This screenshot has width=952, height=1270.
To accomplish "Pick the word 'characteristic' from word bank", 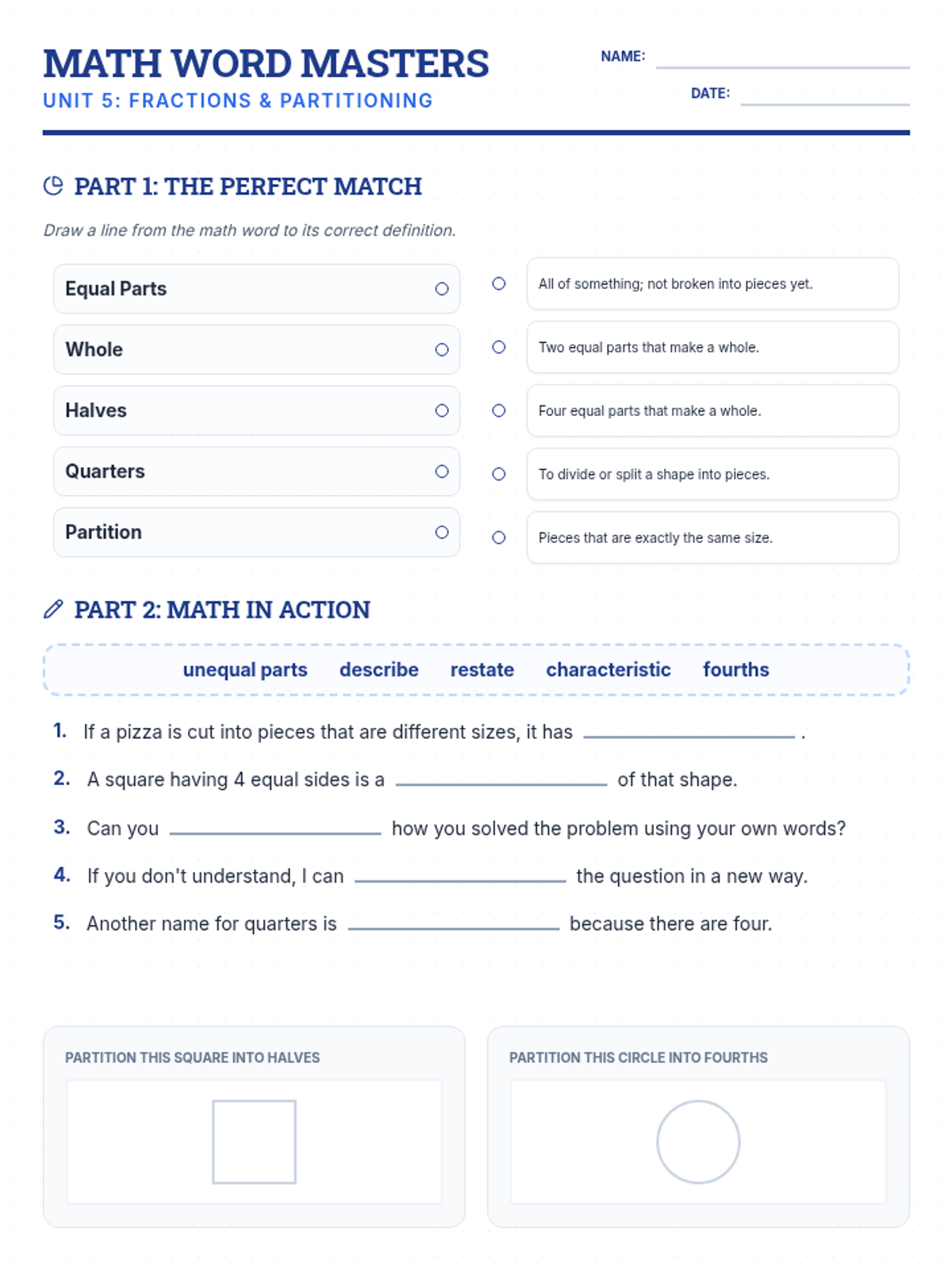I will click(608, 670).
